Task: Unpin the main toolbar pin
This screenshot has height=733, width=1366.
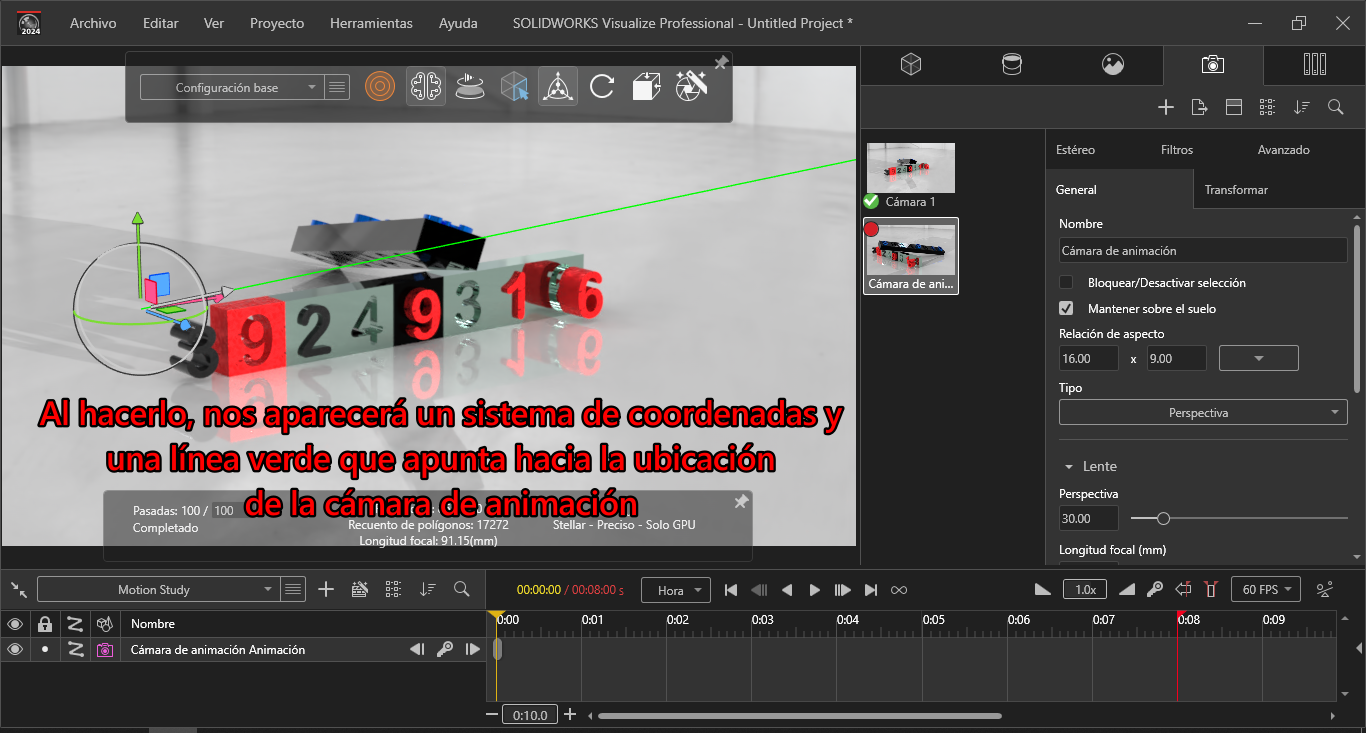Action: coord(721,63)
